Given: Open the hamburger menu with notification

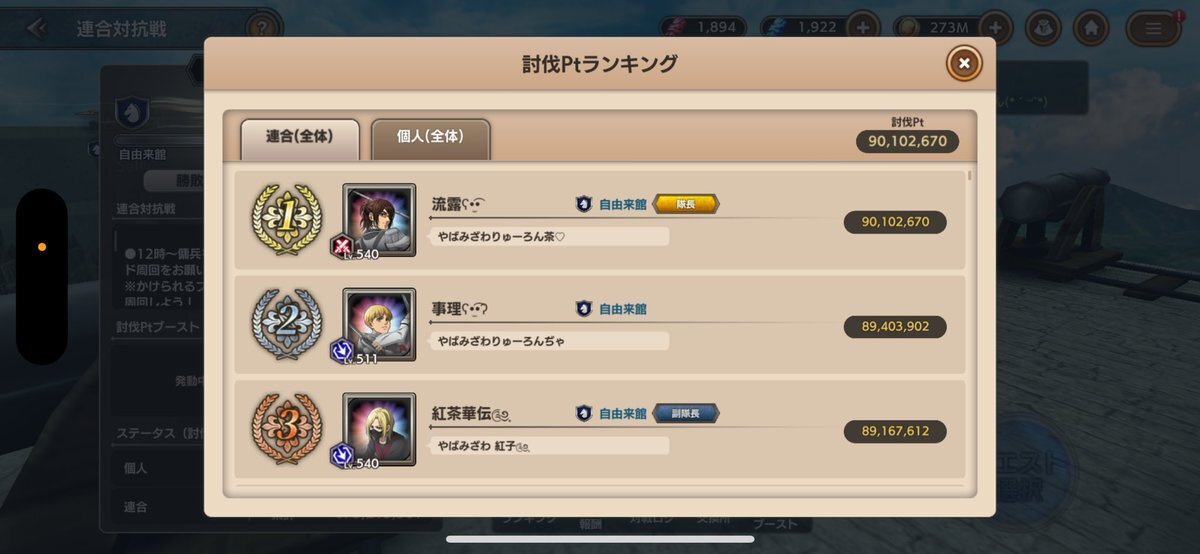Looking at the screenshot, I should (1154, 27).
